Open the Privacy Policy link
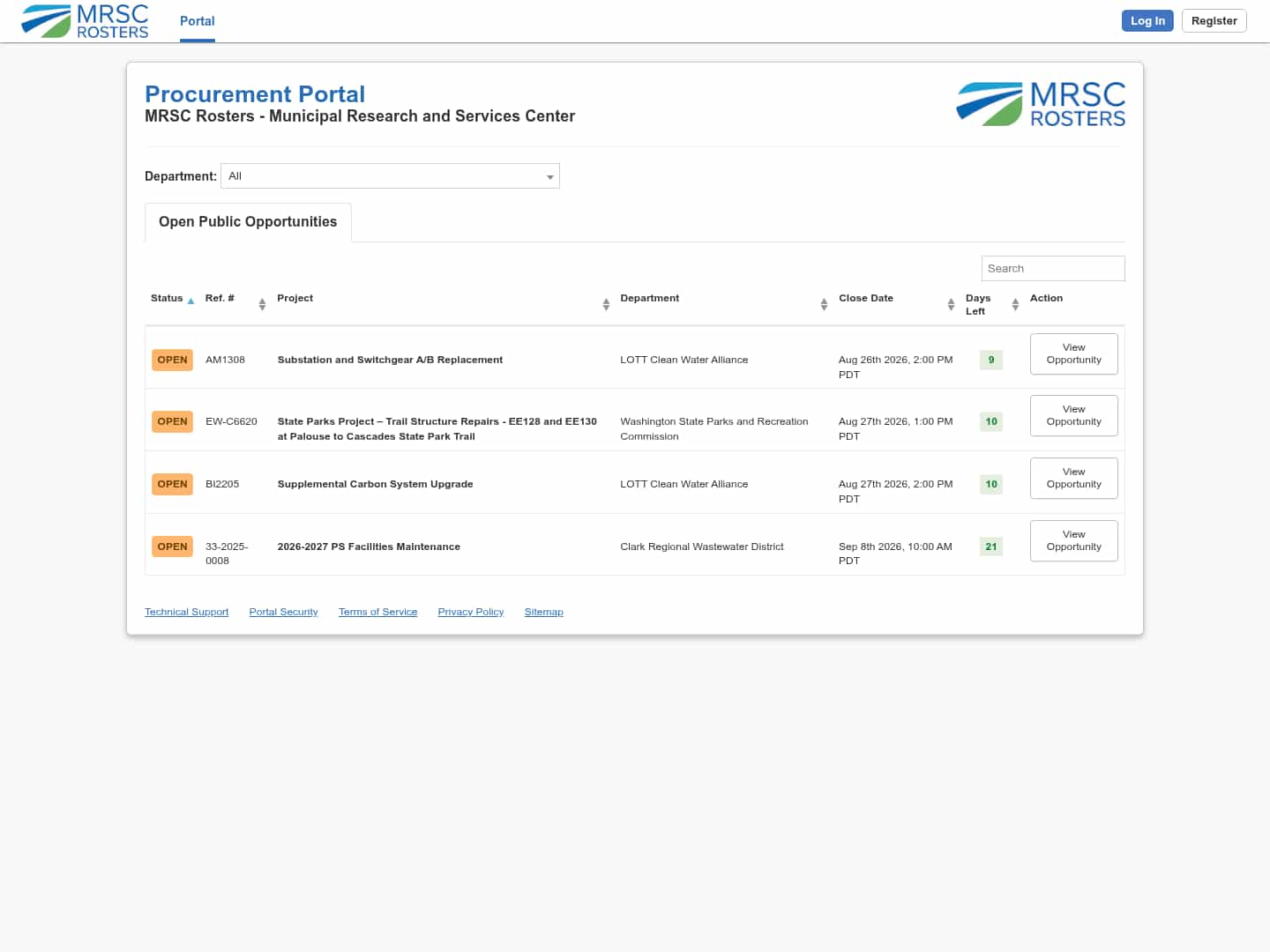The height and width of the screenshot is (952, 1270). coord(471,612)
